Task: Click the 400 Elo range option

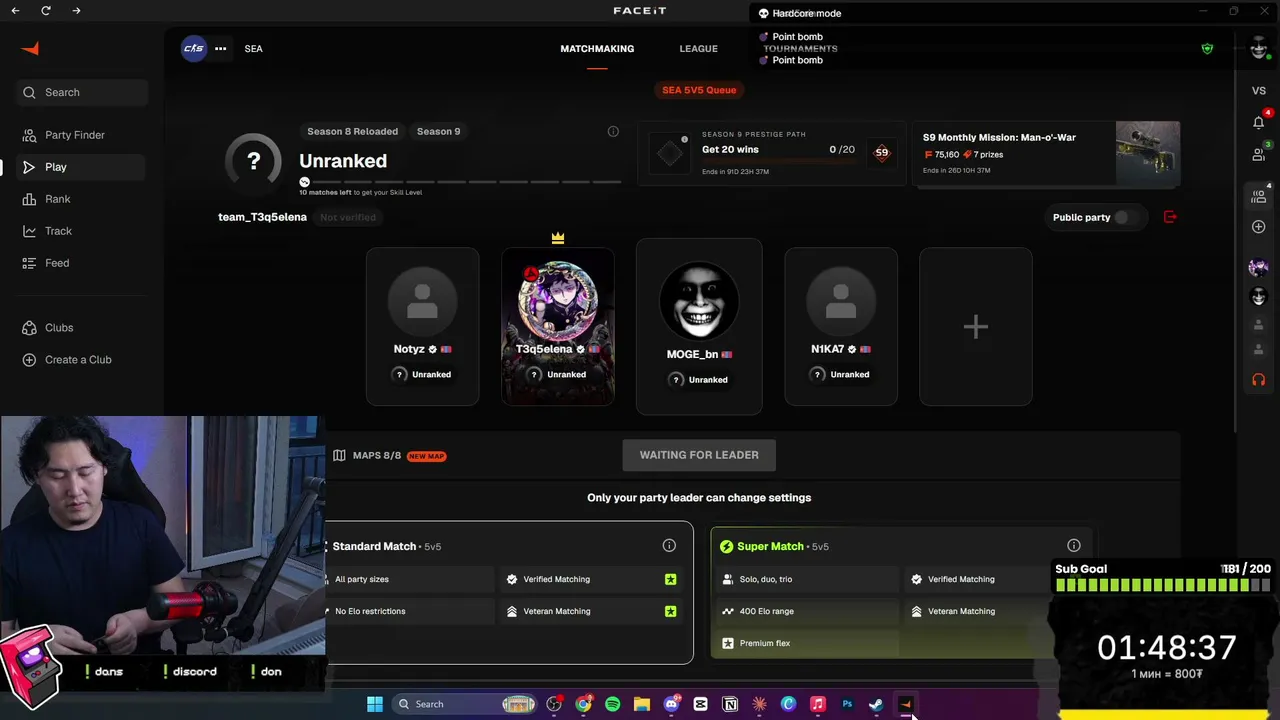Action: point(808,611)
